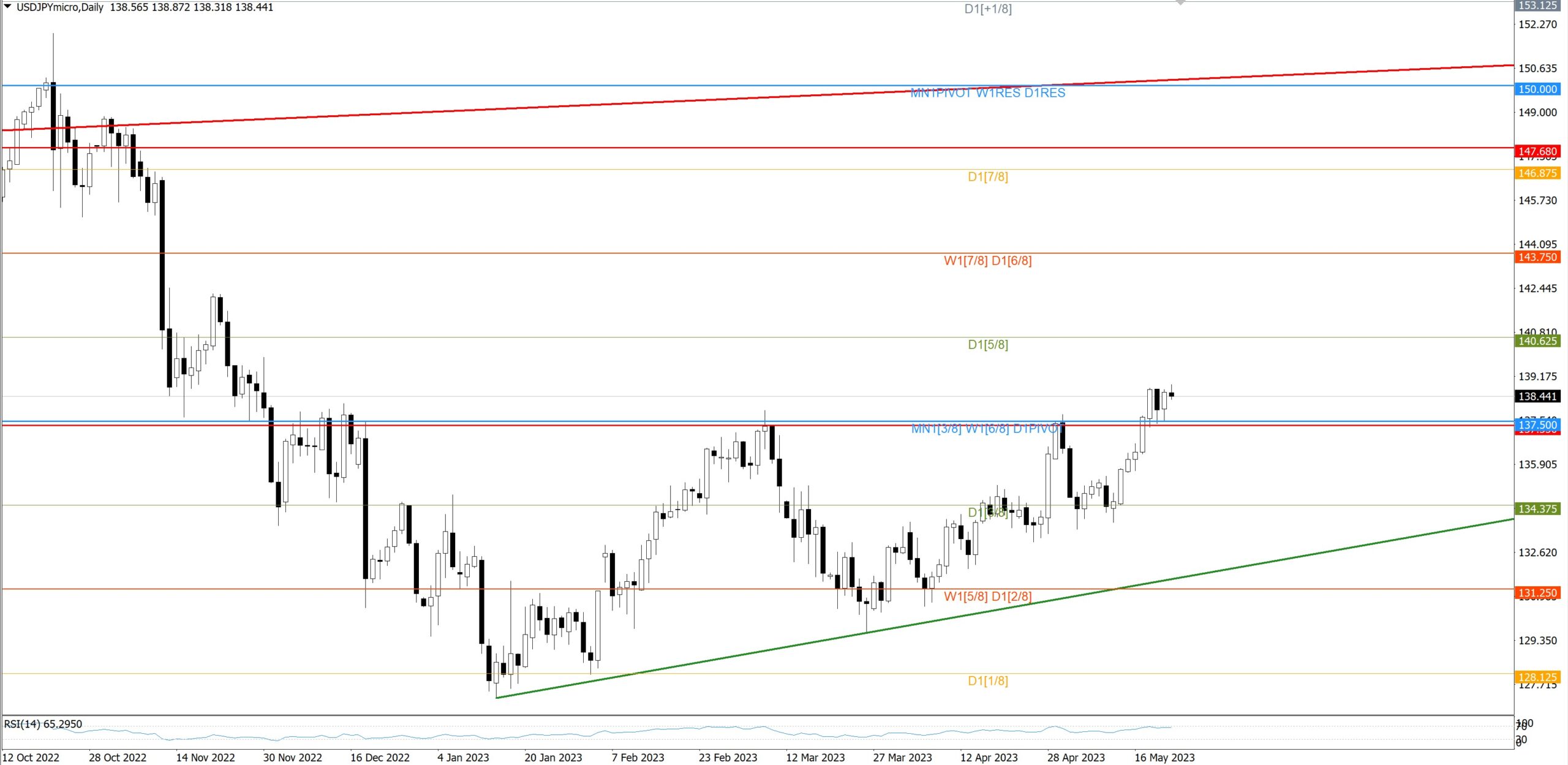This screenshot has height=765, width=1568.
Task: Click the W1[7/8] D1[6/8] level label
Action: (987, 261)
